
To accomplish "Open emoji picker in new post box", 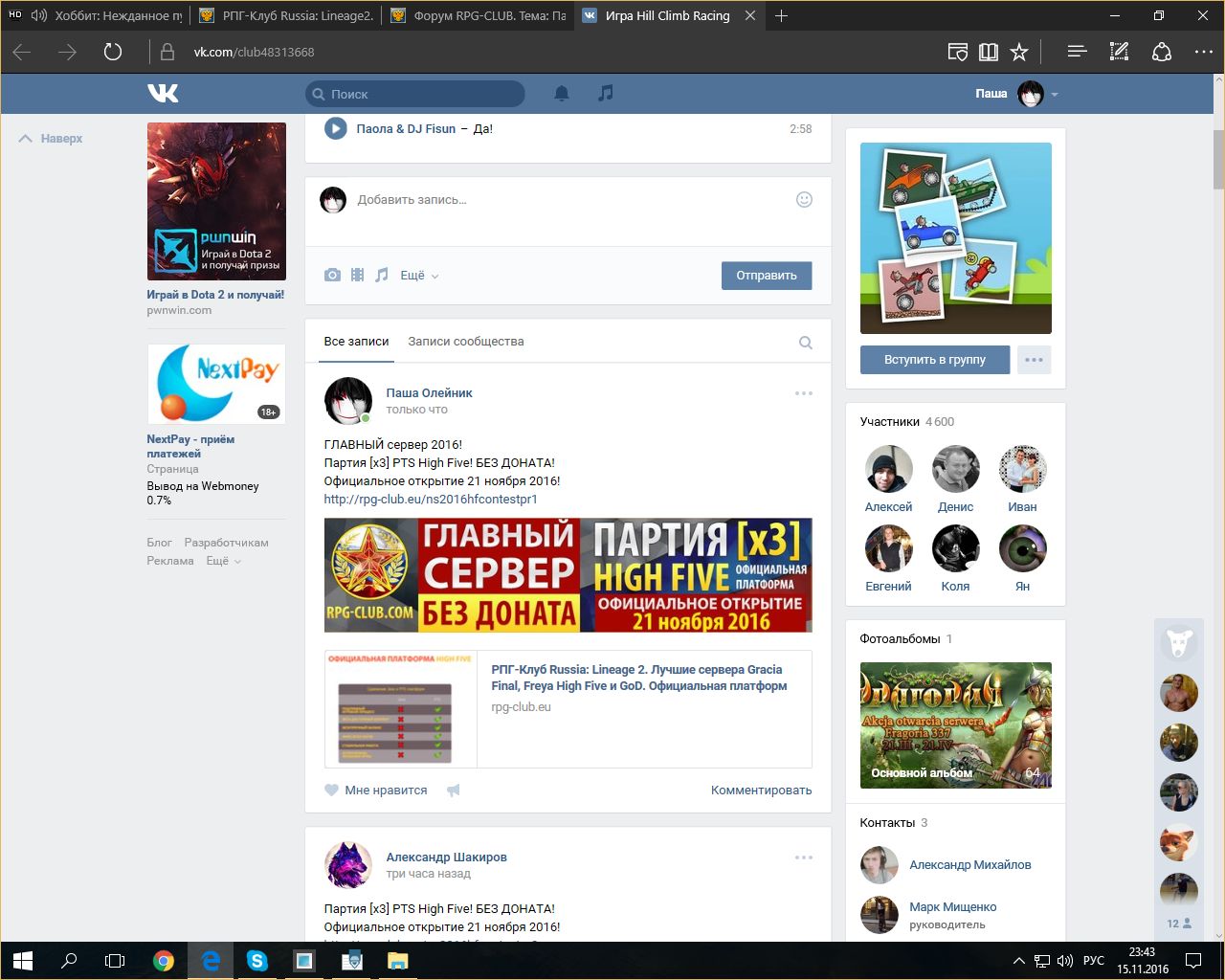I will 804,199.
